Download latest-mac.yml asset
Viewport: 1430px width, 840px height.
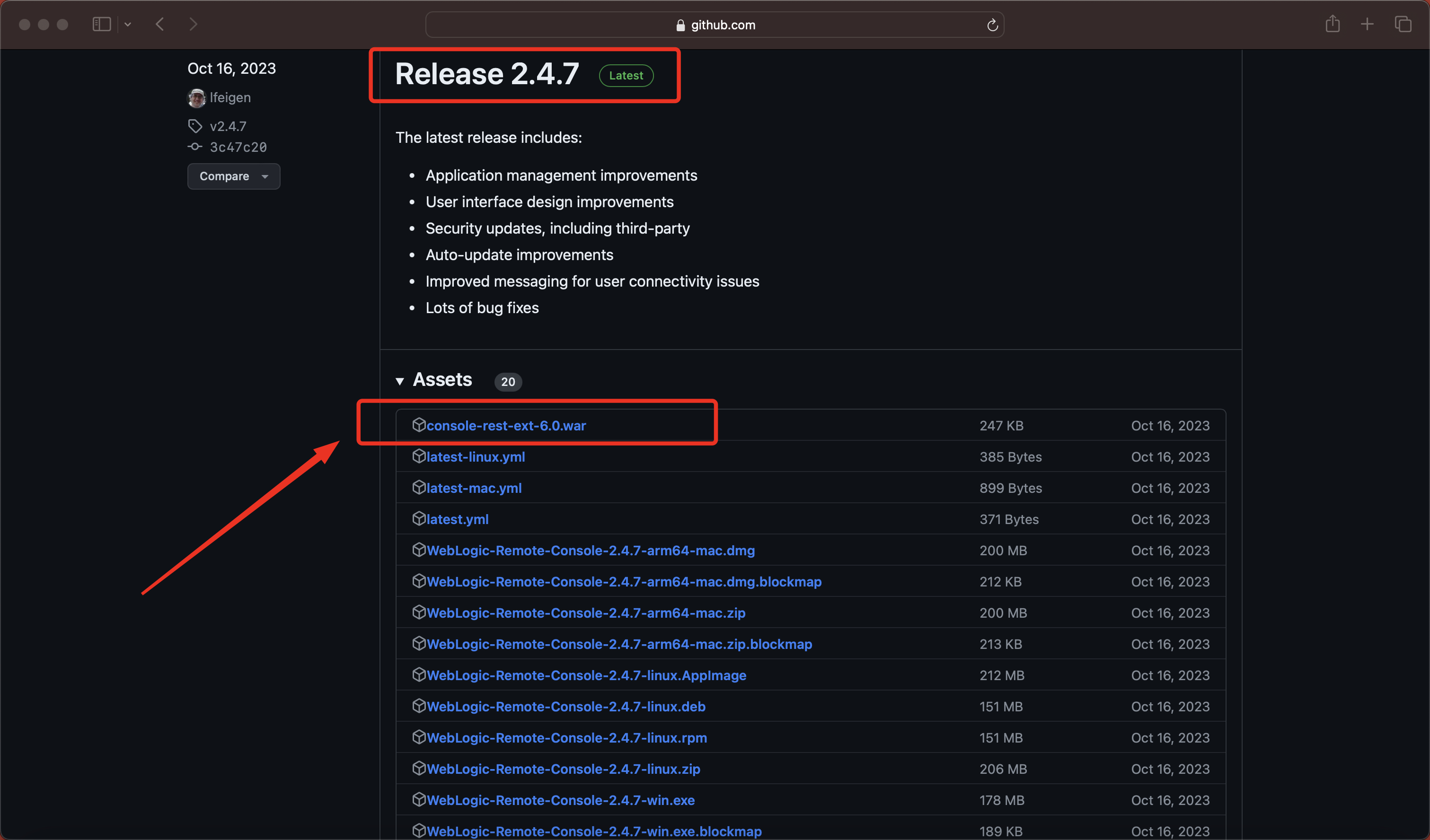point(473,488)
